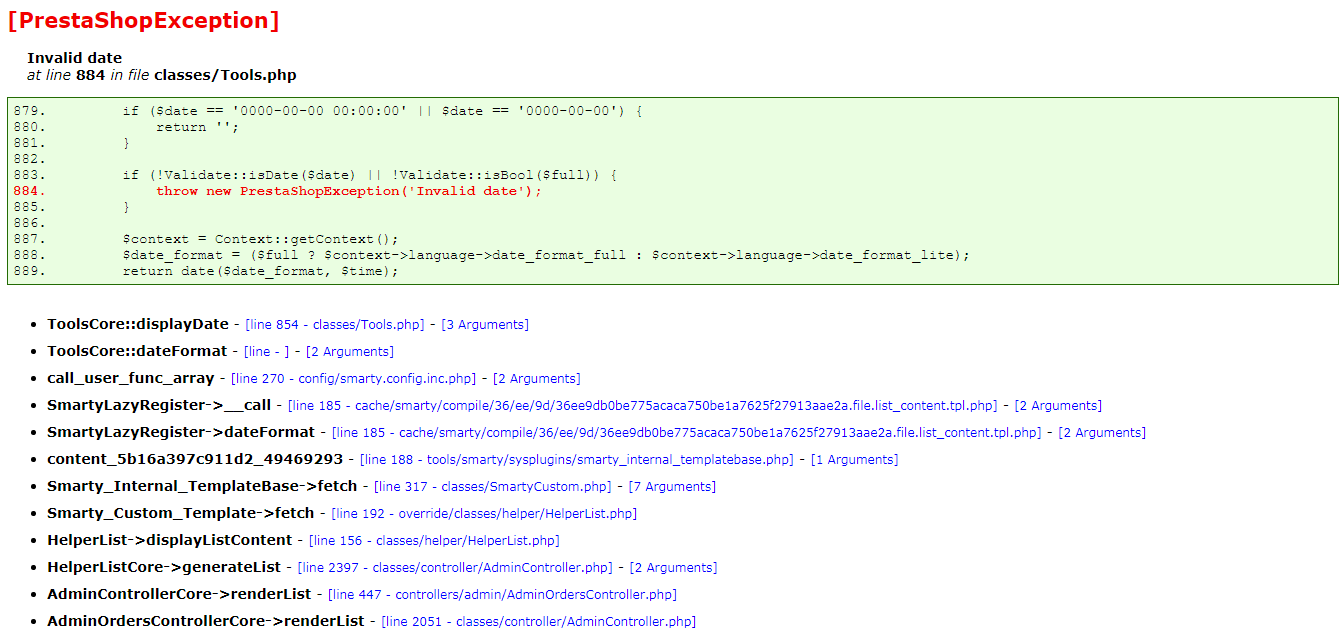Viewport: 1340px width, 634px height.
Task: Open line 317 classes/SmartyCustom.php link
Action: (493, 487)
